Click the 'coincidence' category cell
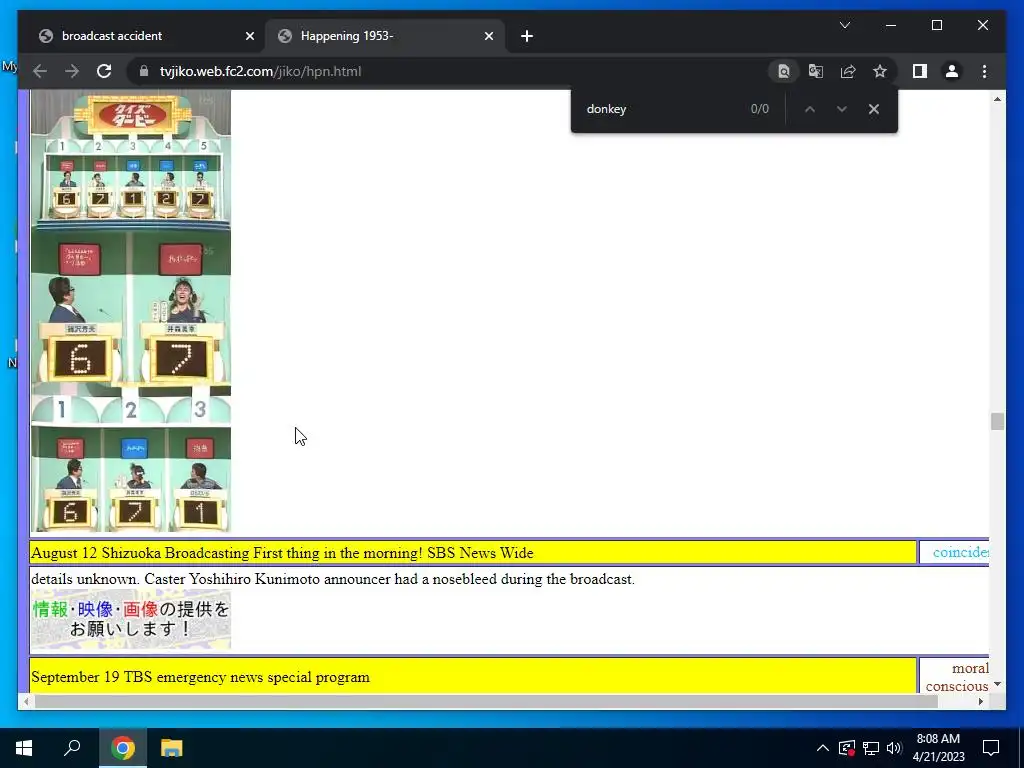1024x768 pixels. coord(954,552)
